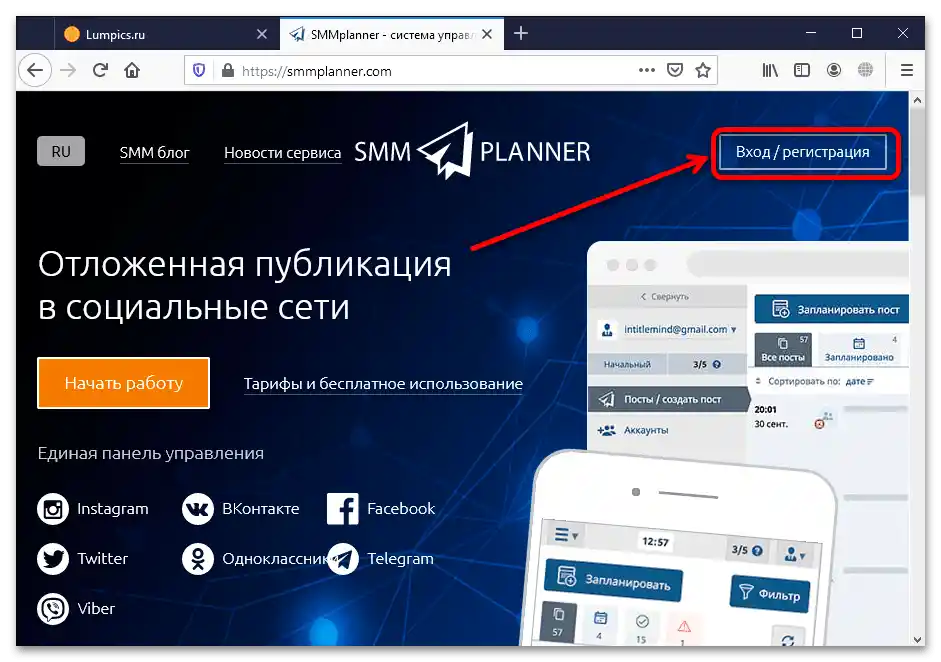Click the Viber icon

pyautogui.click(x=52, y=609)
